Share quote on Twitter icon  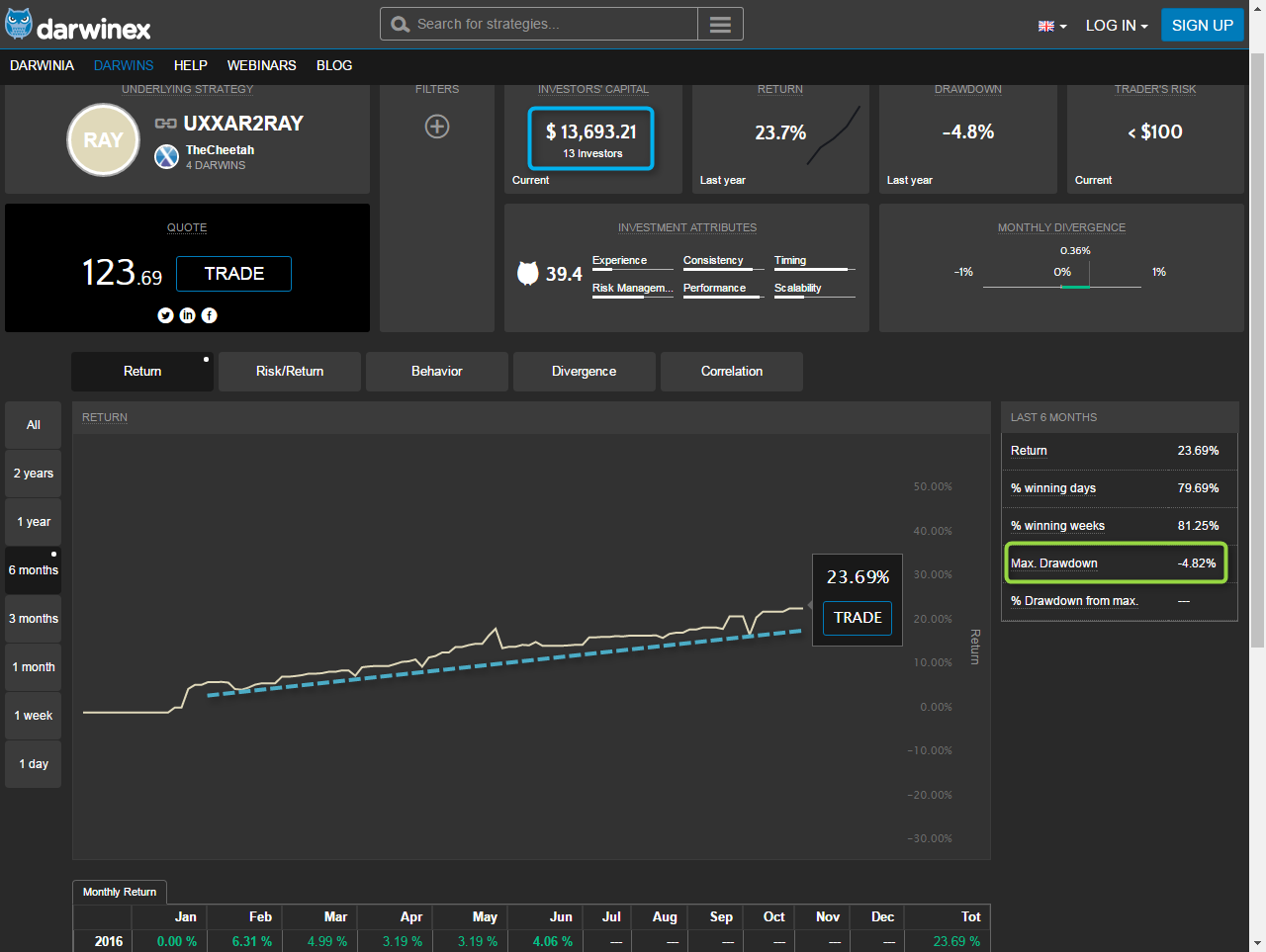pyautogui.click(x=165, y=315)
